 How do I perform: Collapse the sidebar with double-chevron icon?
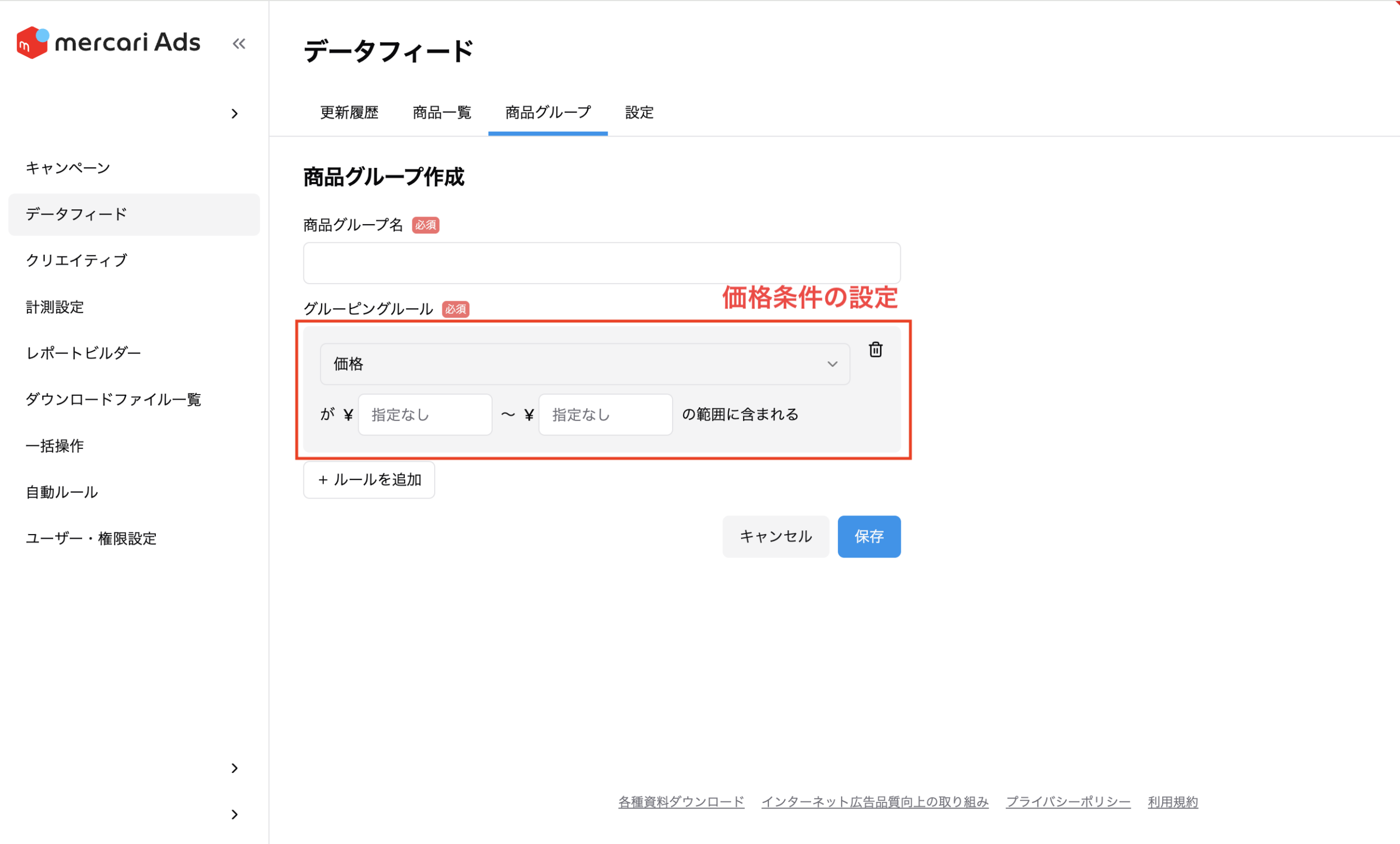tap(238, 44)
